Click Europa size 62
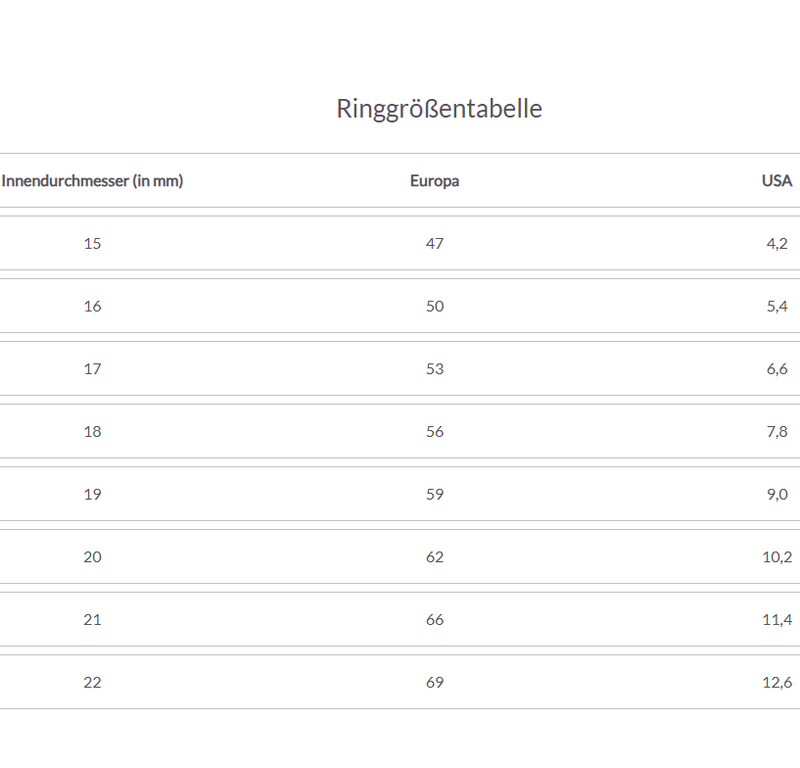 (435, 557)
